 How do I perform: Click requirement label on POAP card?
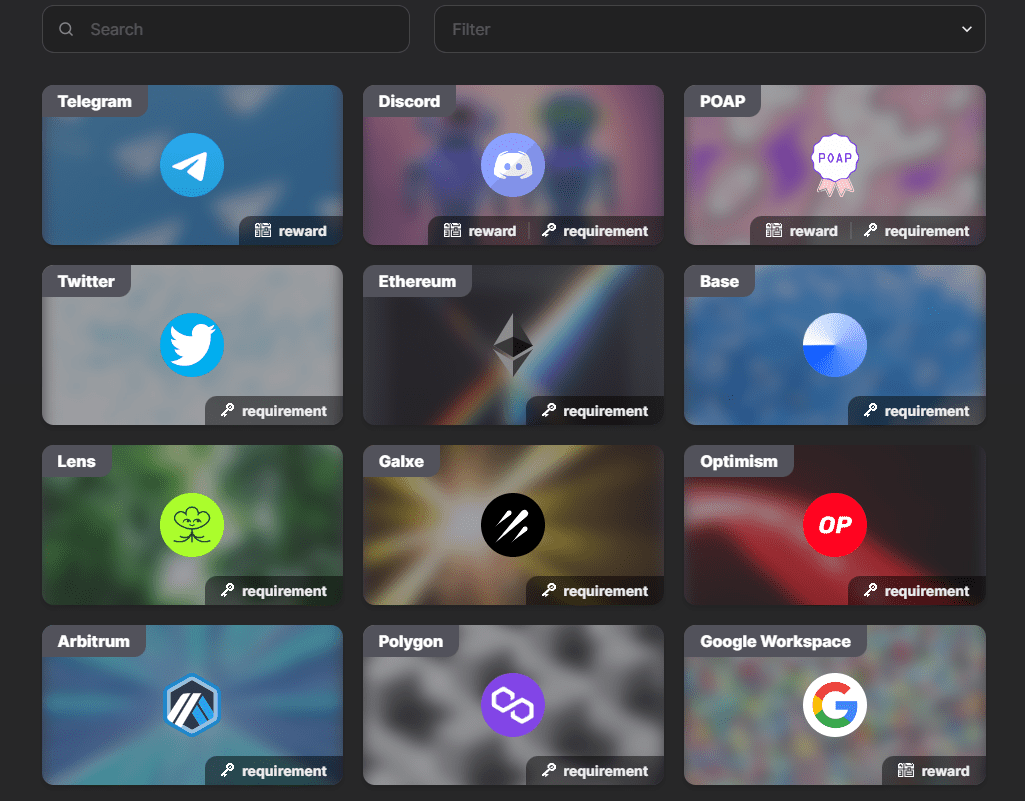coord(927,231)
